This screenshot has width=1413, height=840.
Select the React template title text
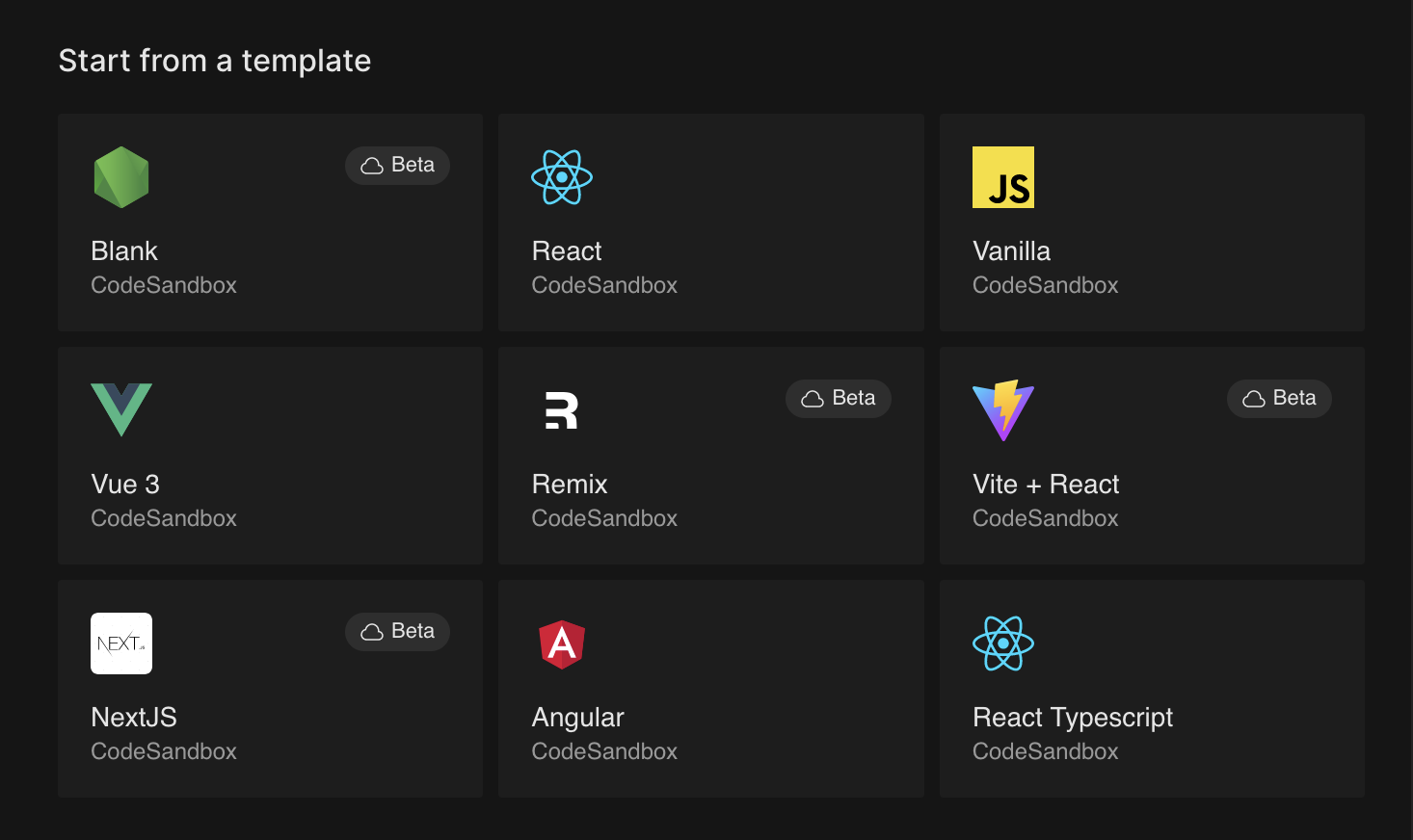click(567, 251)
